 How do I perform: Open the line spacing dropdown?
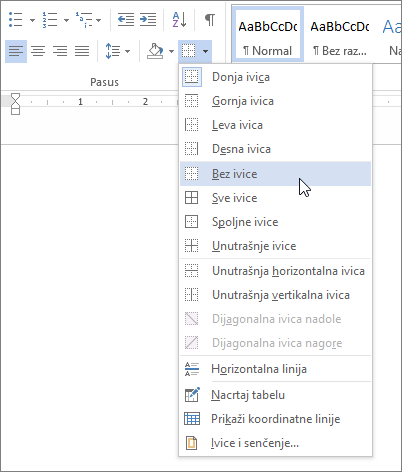click(118, 51)
